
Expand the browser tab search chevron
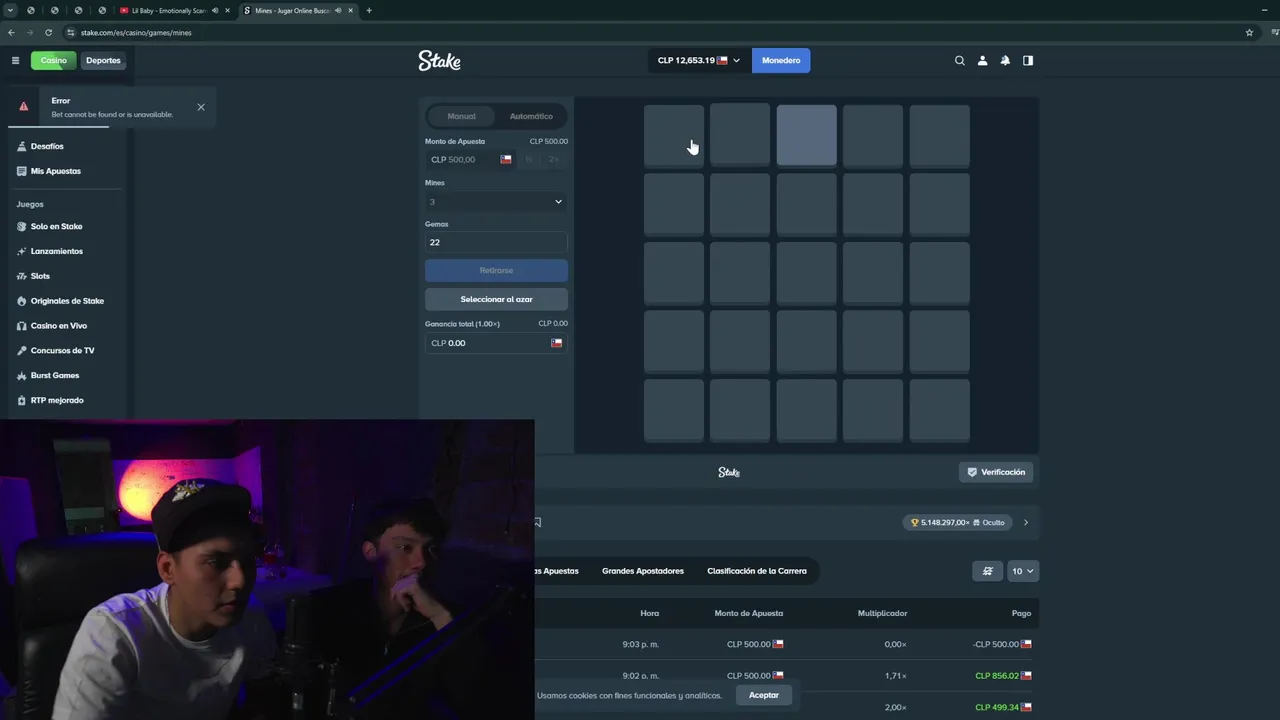click(x=10, y=10)
